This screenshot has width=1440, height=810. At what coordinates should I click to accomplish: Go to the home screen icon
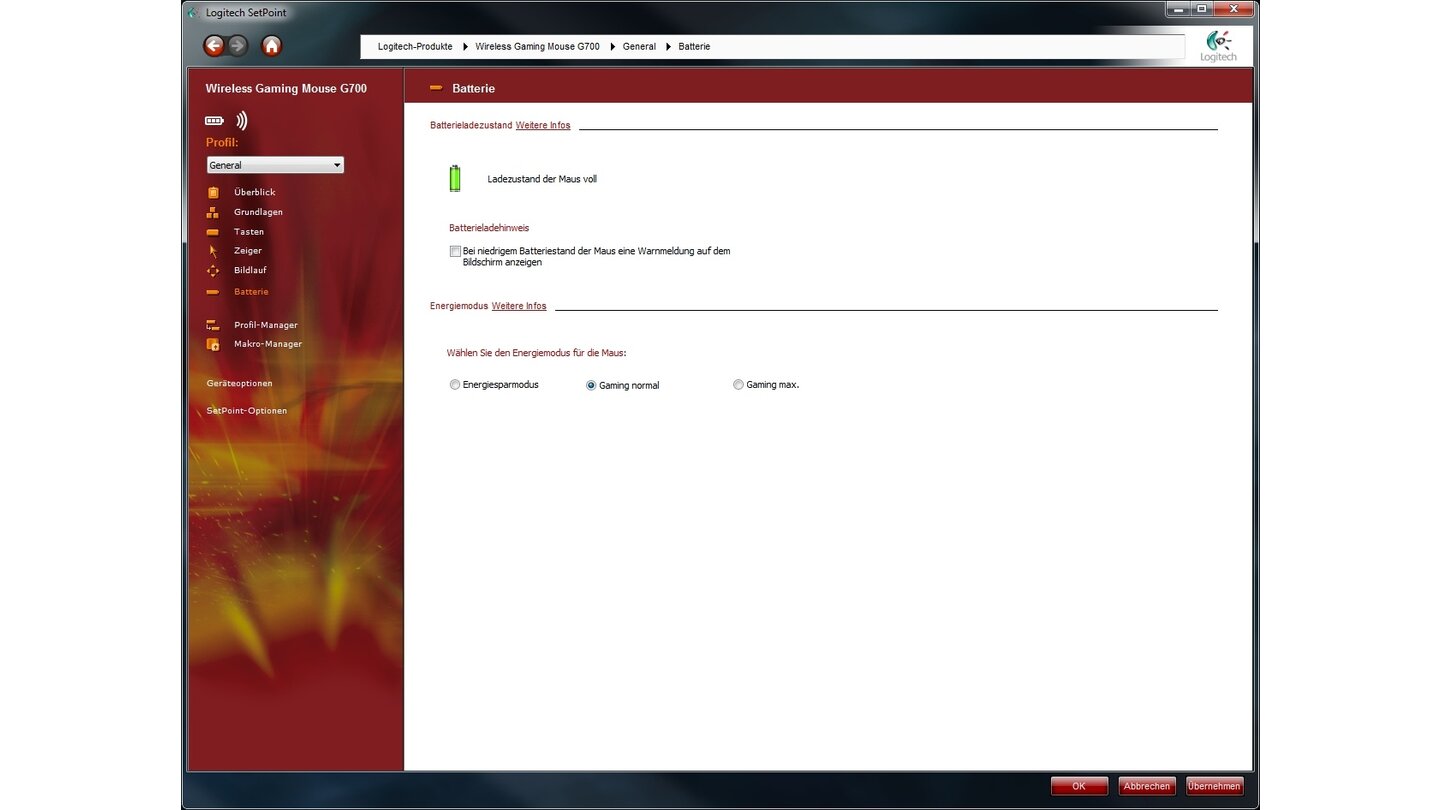tap(271, 46)
